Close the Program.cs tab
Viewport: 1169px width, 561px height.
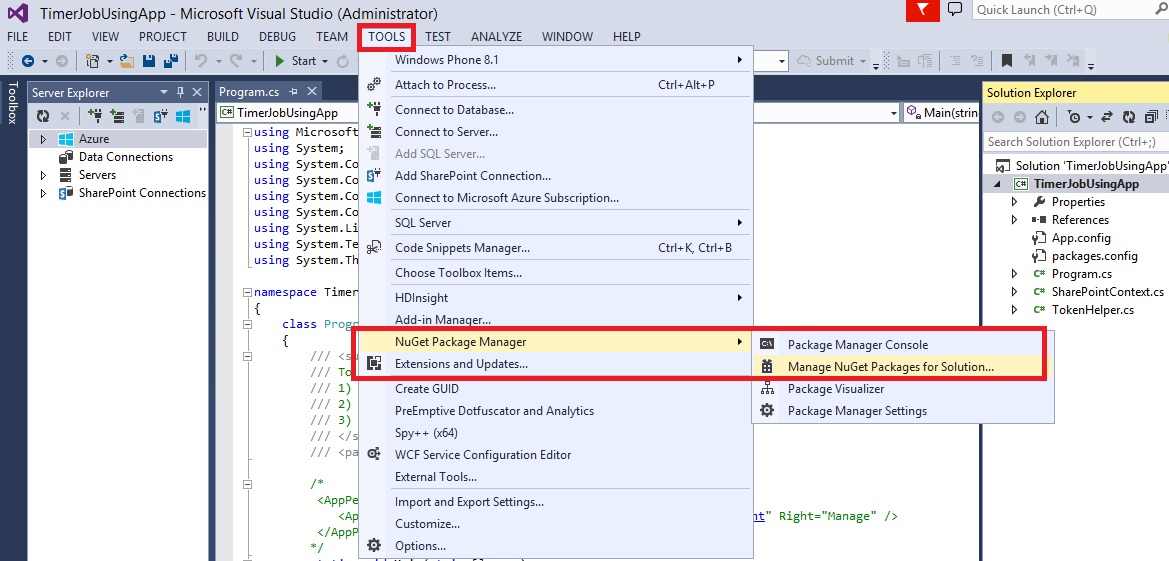point(312,92)
